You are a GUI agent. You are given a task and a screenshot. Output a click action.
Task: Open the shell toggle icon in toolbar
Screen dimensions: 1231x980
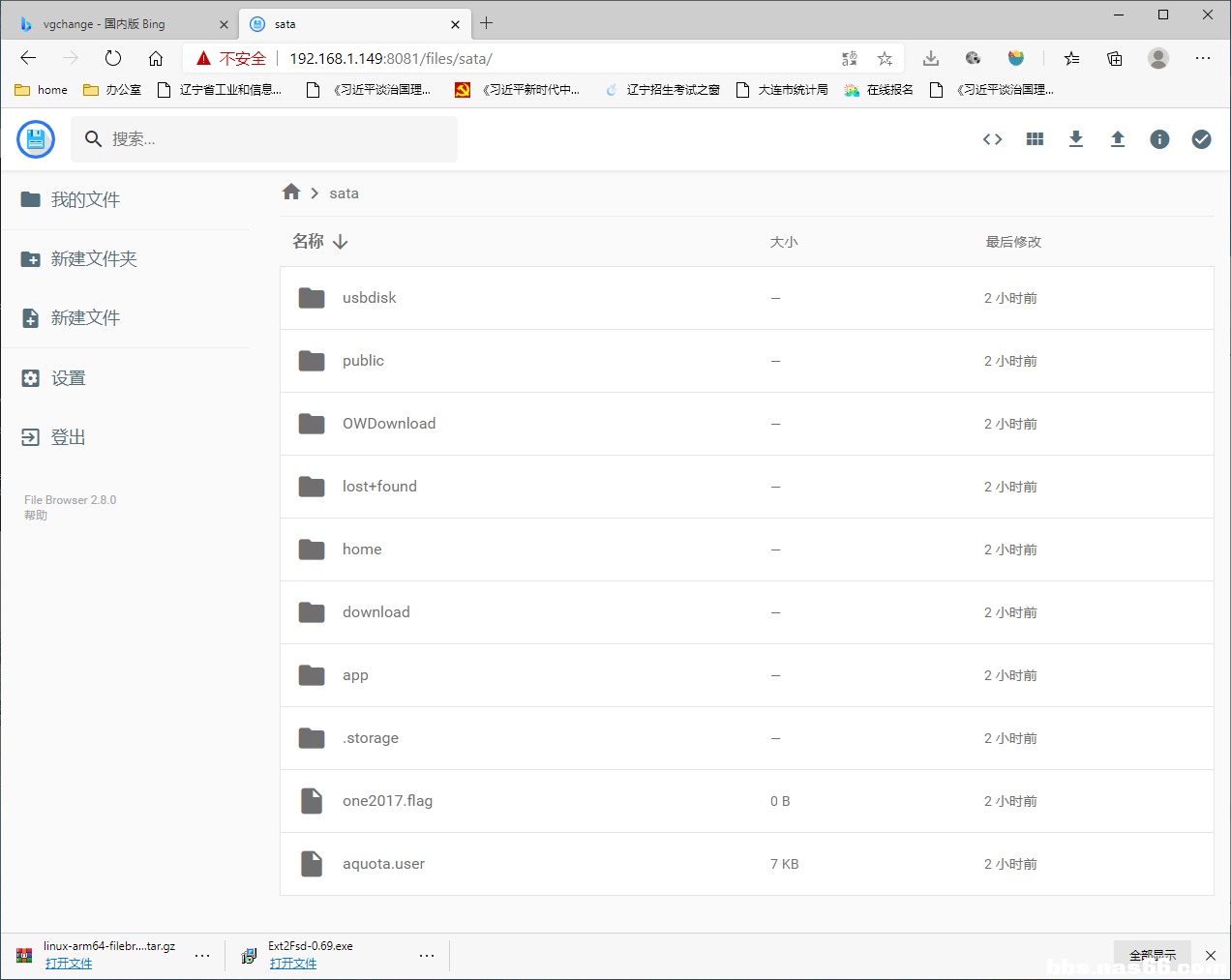coord(992,139)
